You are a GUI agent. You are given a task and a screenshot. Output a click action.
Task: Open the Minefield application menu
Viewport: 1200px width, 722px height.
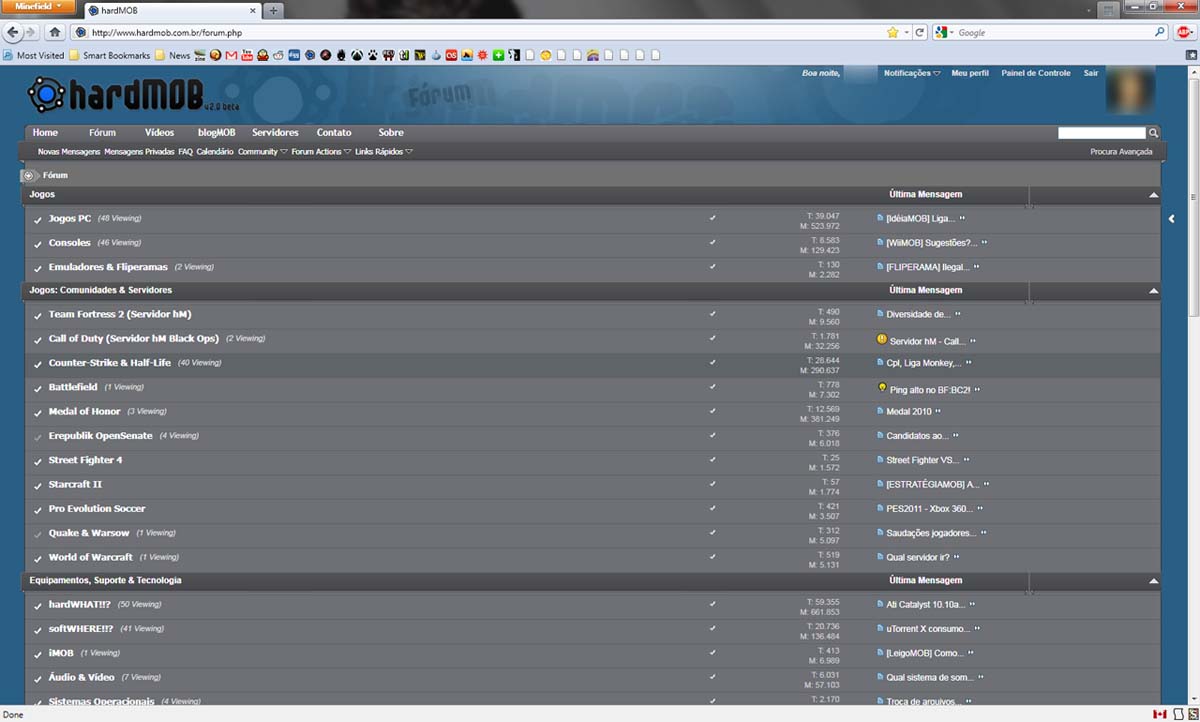tap(37, 7)
